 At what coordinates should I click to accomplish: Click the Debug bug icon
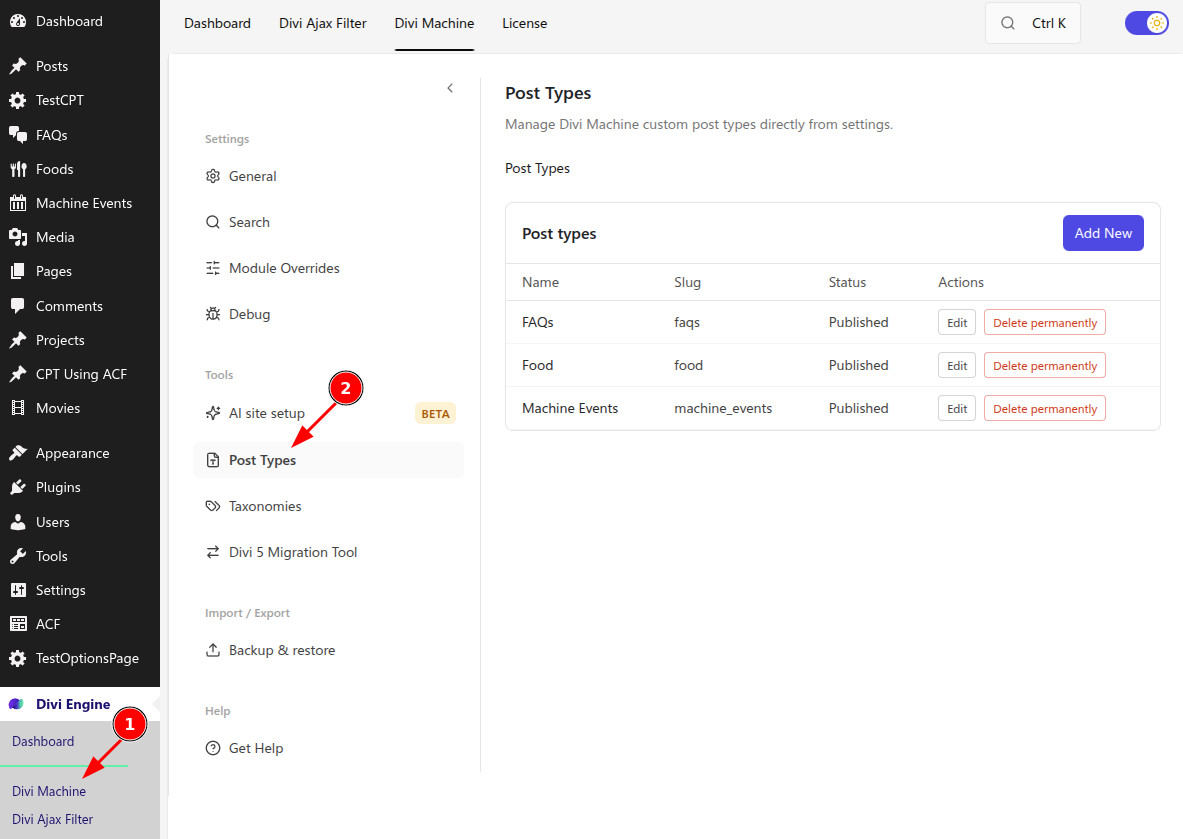pyautogui.click(x=213, y=314)
